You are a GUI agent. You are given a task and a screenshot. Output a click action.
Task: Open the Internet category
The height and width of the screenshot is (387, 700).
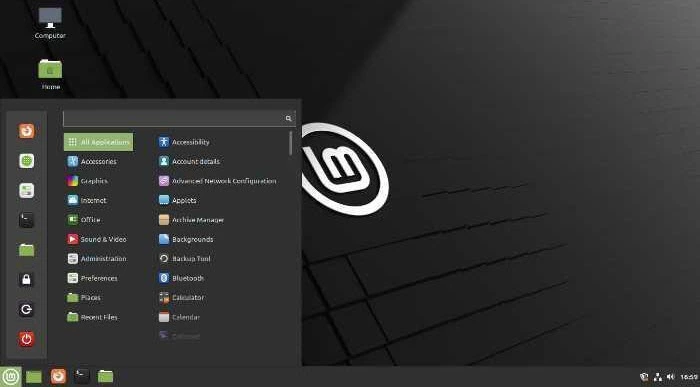98,200
